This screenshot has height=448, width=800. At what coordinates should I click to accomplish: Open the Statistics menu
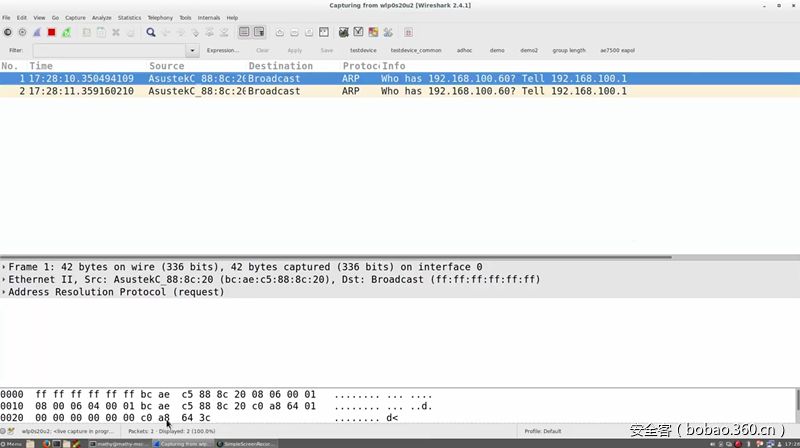coord(130,17)
